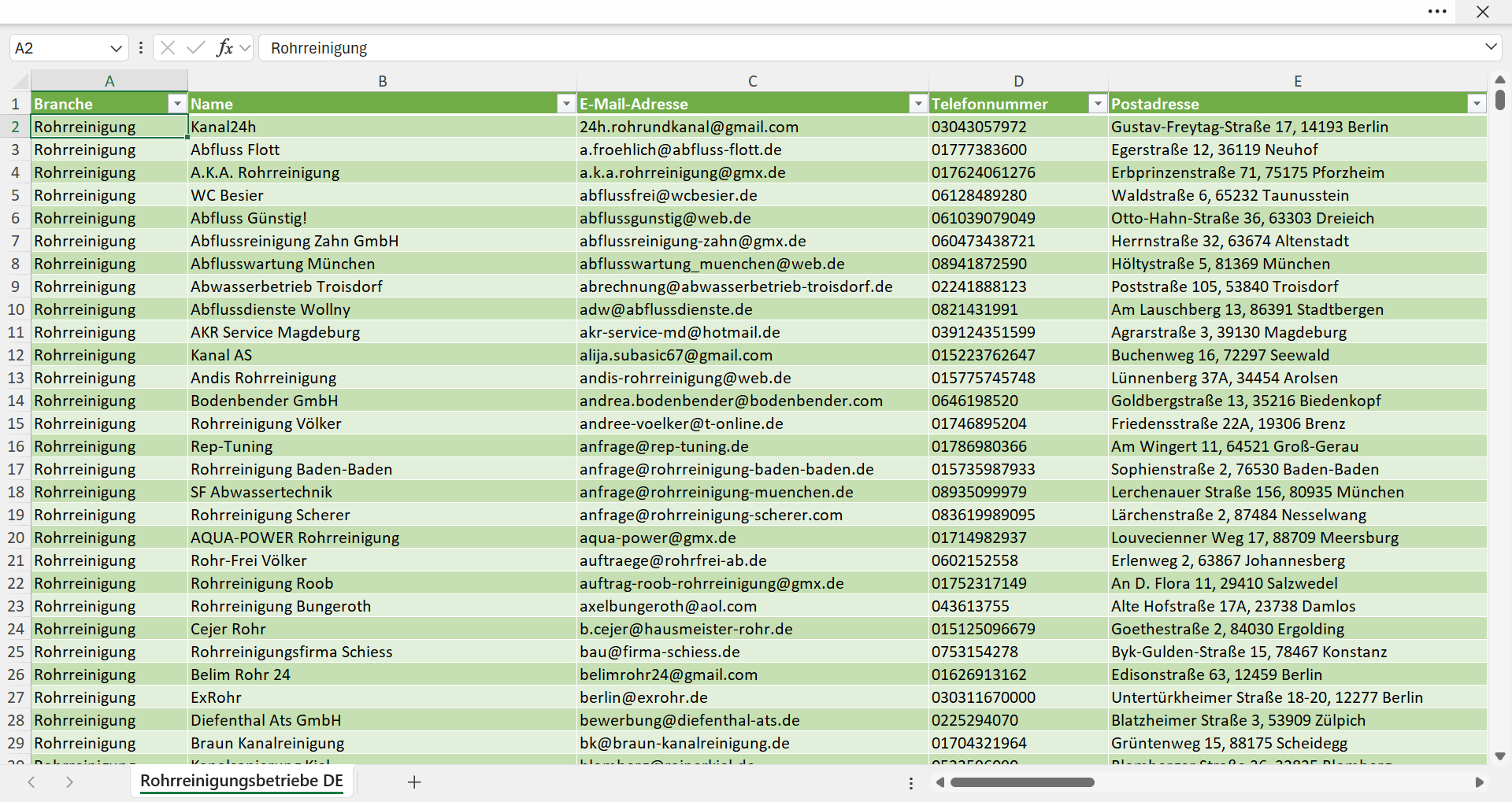Close the window with the X button
Screen dimensions: 1512x802
point(1483,12)
